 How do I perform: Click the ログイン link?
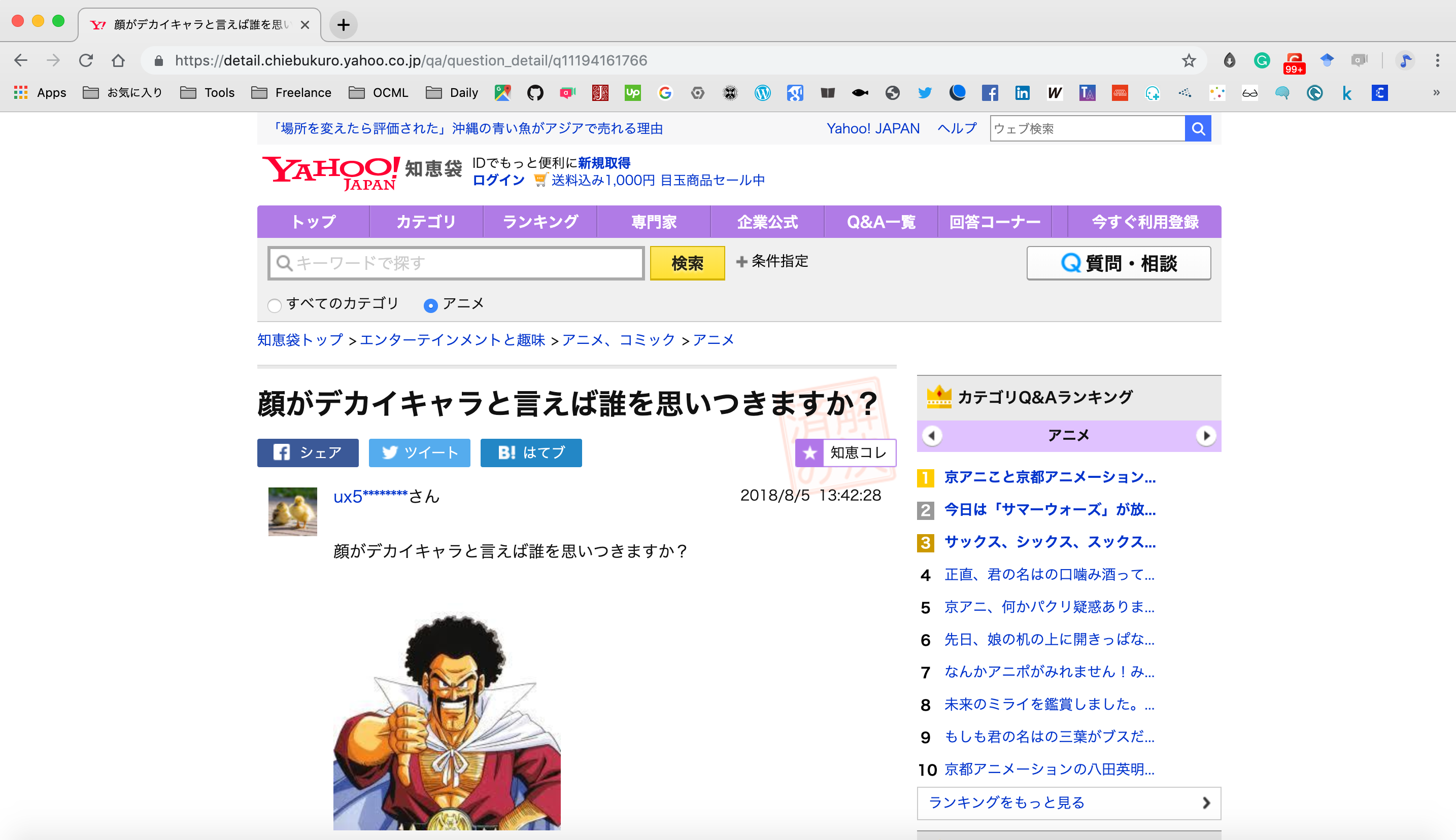tap(498, 181)
